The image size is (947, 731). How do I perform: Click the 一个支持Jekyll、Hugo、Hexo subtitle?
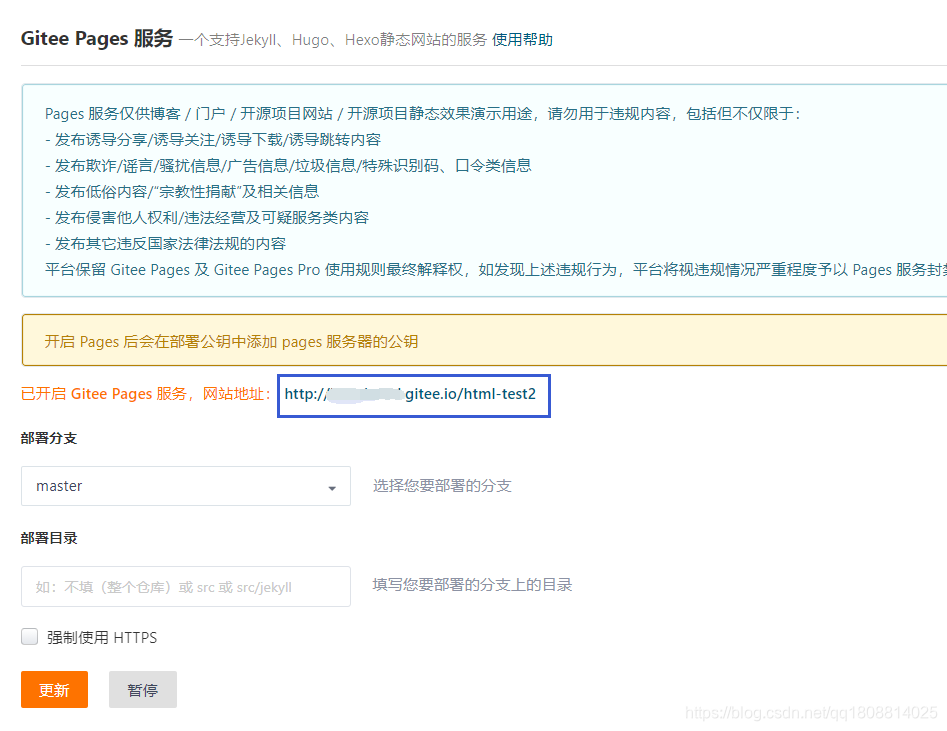333,40
